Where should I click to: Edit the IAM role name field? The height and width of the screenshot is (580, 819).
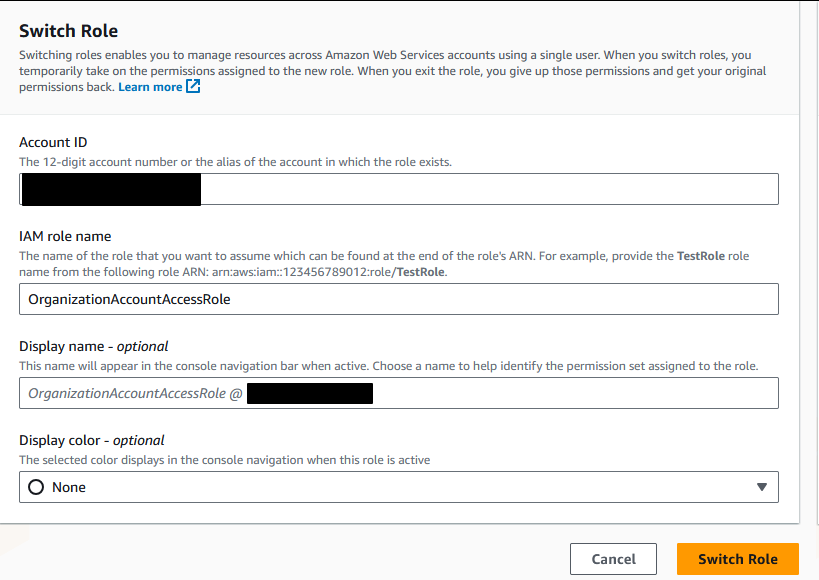(399, 299)
